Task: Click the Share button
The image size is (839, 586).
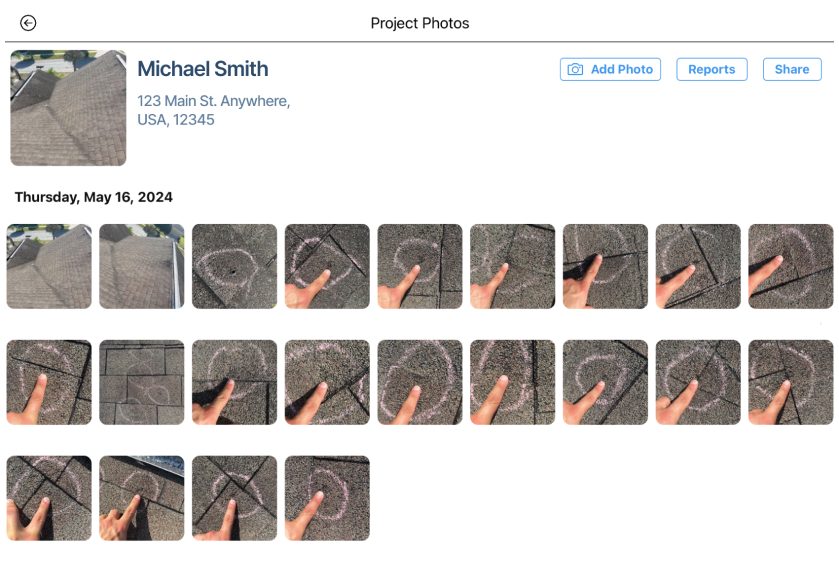Action: tap(792, 70)
